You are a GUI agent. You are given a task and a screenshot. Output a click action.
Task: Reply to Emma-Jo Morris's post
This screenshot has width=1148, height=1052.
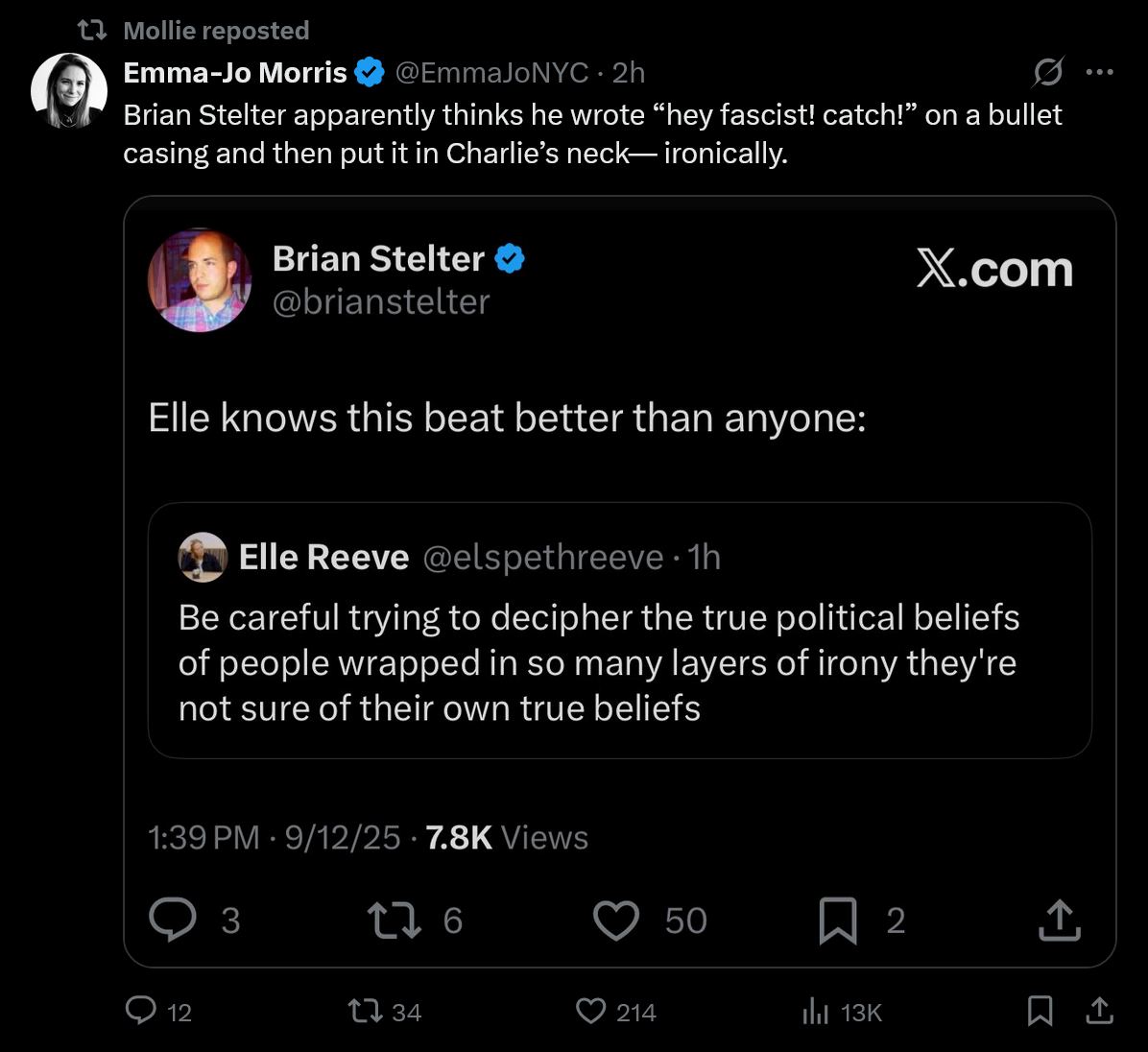(x=142, y=1012)
